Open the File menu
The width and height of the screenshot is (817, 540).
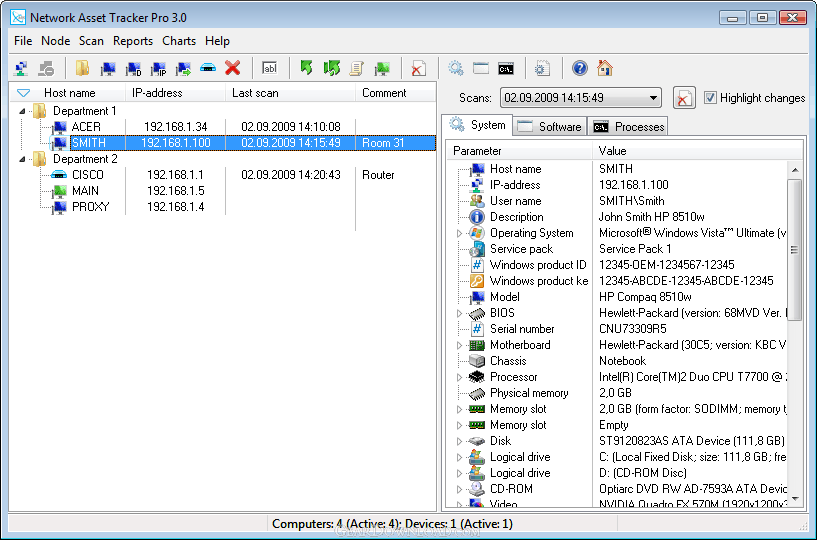click(x=23, y=41)
